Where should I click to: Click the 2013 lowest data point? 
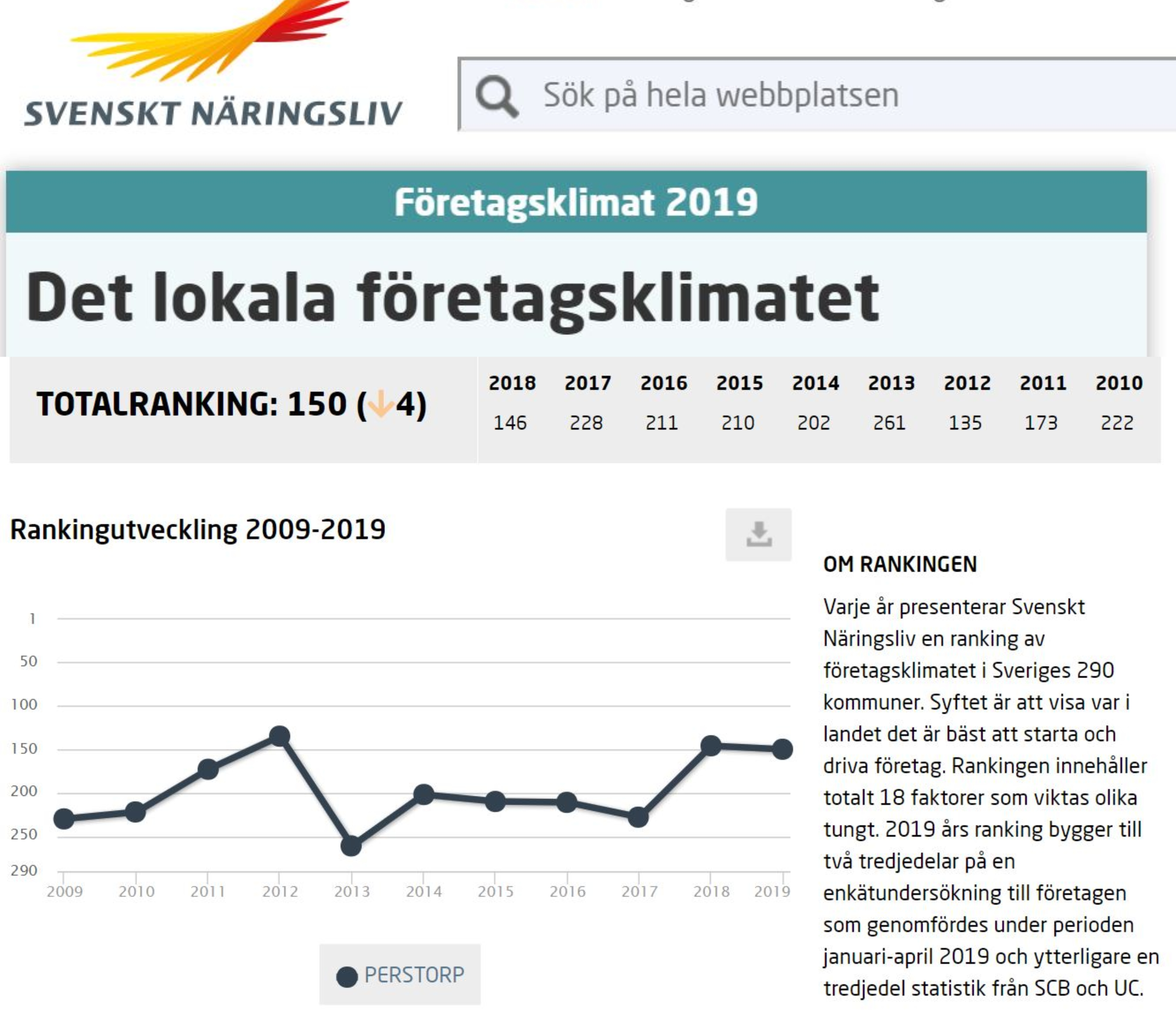coord(351,846)
